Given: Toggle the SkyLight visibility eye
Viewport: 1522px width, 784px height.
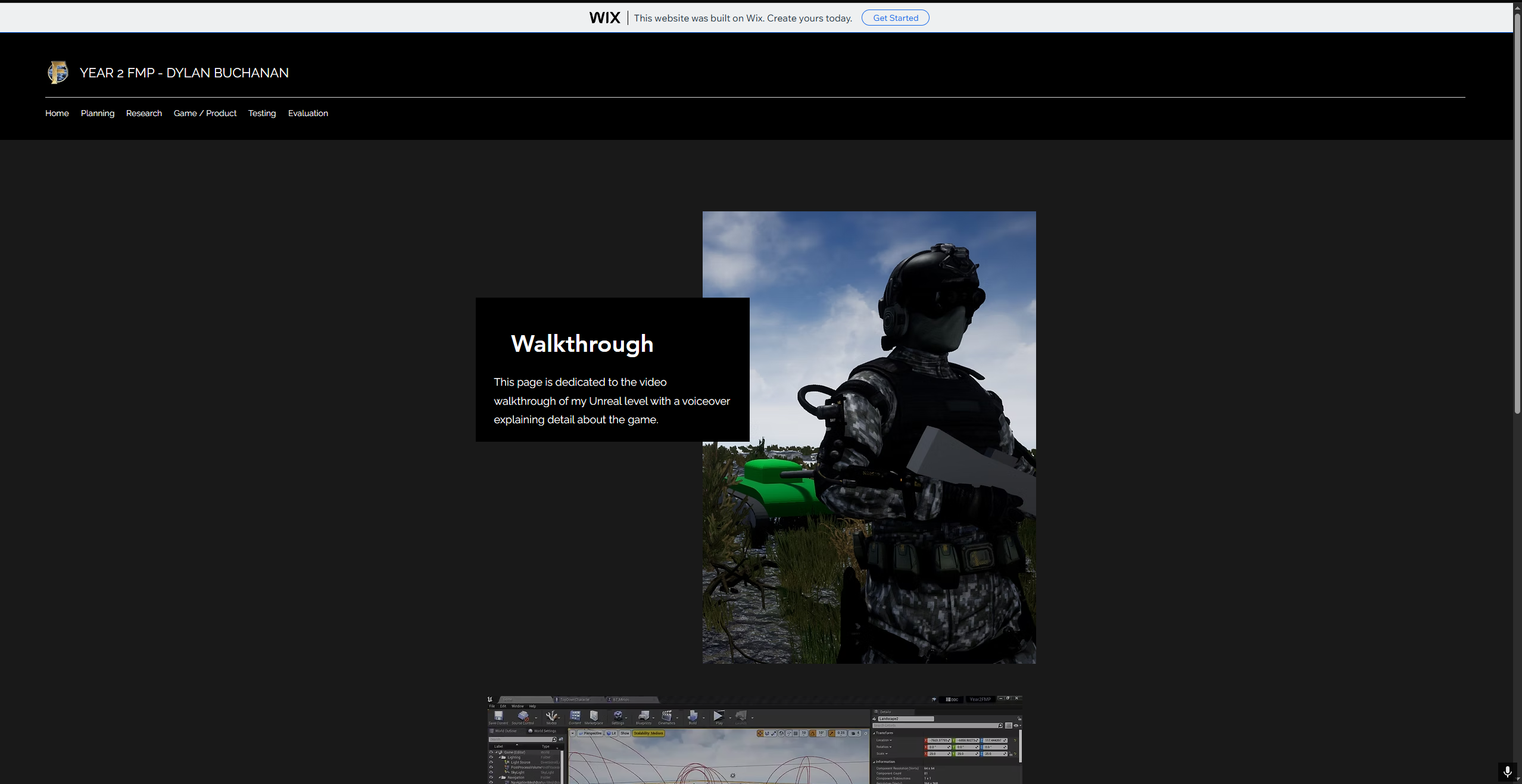Looking at the screenshot, I should click(491, 773).
